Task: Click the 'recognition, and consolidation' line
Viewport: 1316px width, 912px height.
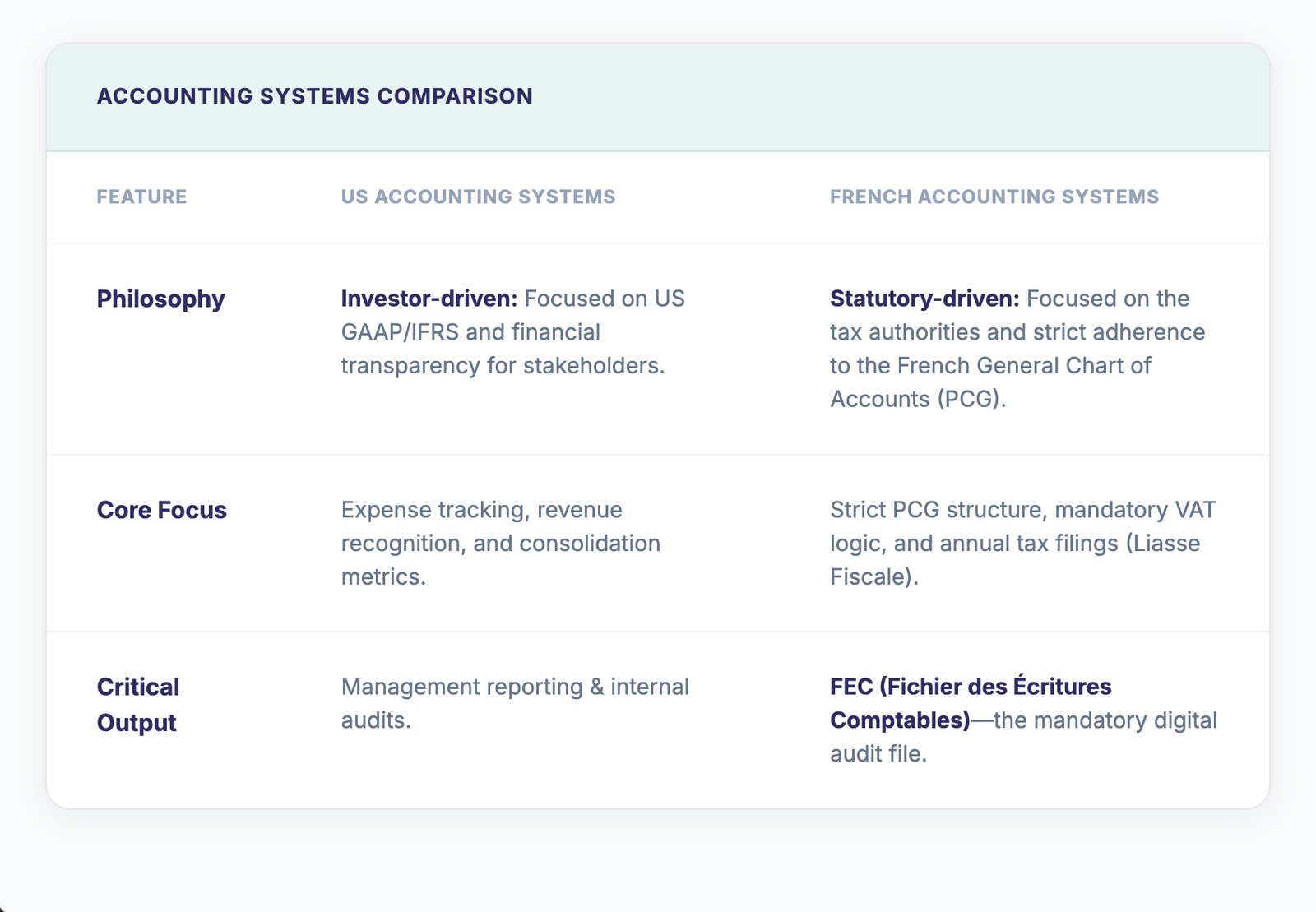Action: tap(500, 544)
